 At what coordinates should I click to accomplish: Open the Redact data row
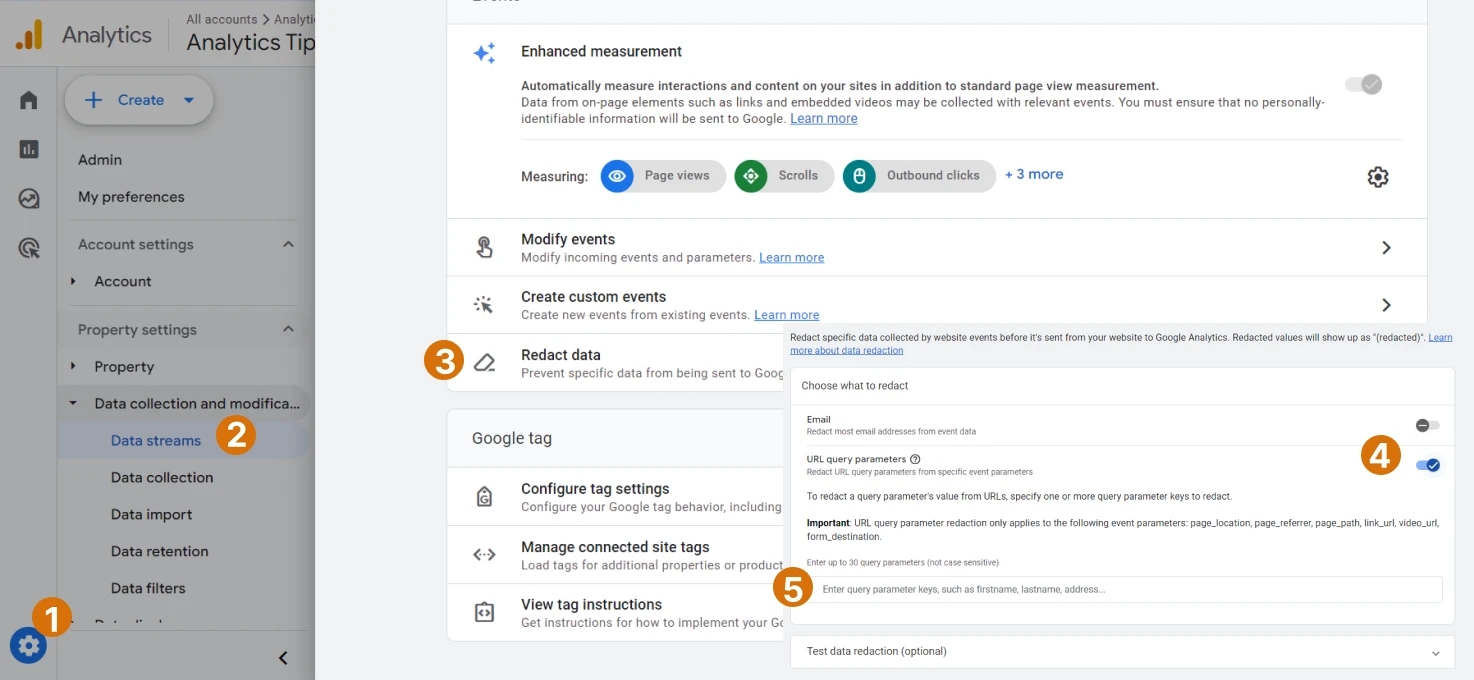[615, 363]
